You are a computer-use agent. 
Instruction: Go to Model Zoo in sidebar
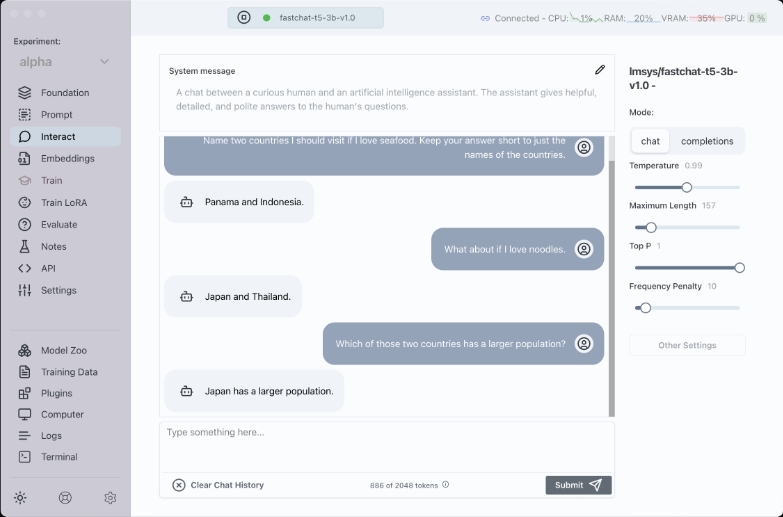(63, 351)
